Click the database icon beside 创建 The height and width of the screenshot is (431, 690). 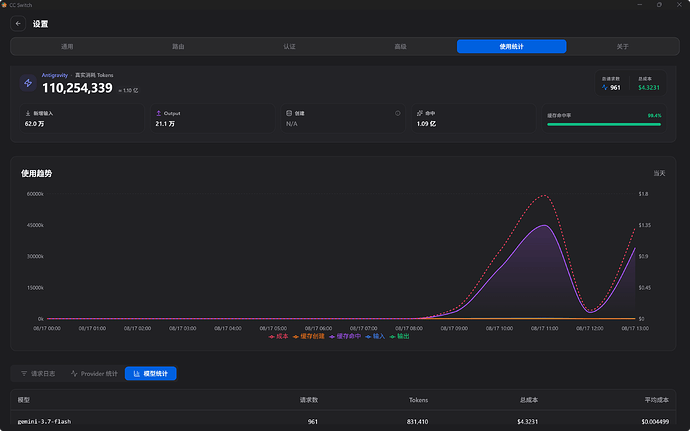click(289, 114)
